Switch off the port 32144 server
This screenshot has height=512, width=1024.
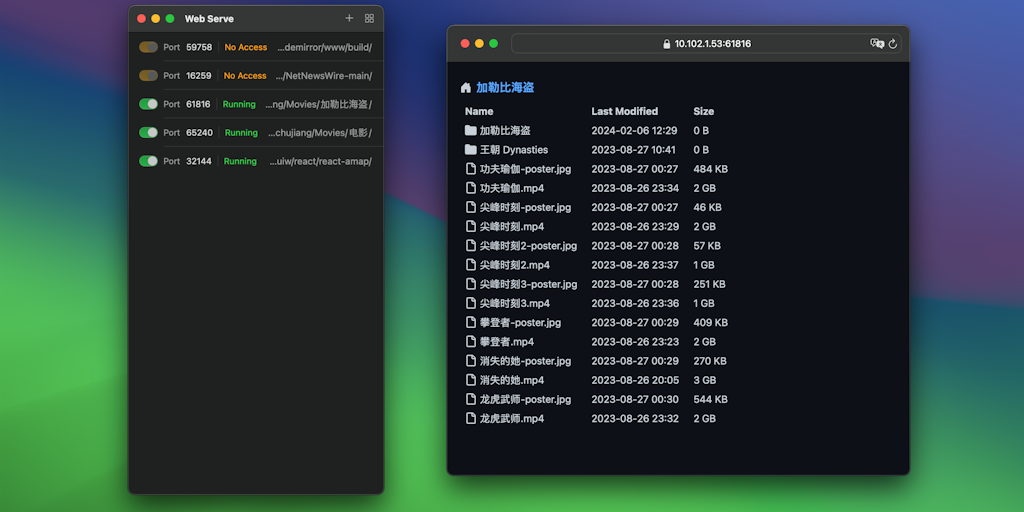(x=148, y=161)
